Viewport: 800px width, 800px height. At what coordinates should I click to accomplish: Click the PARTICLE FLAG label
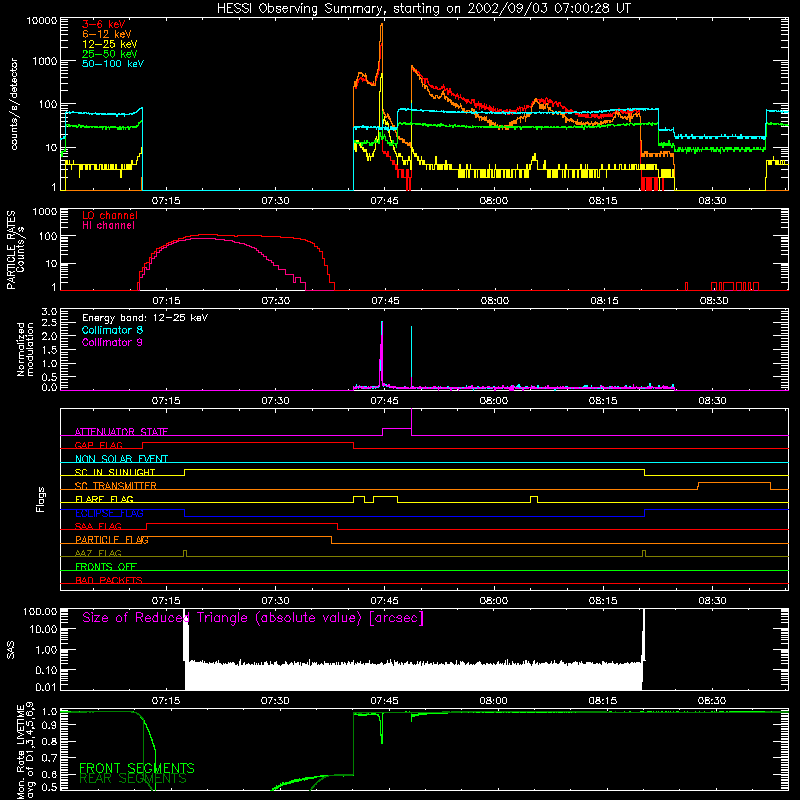[112, 539]
